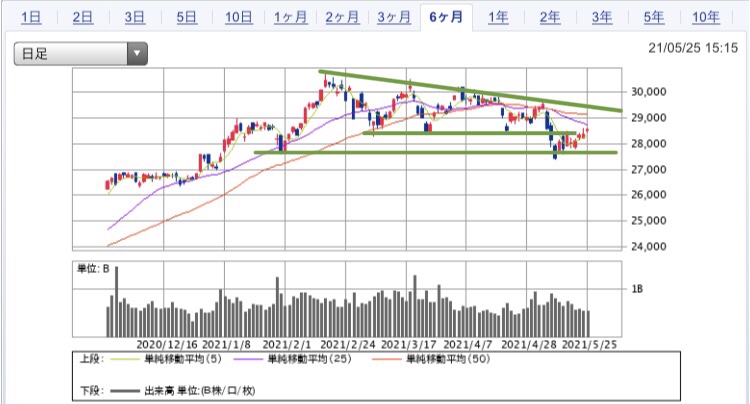Image resolution: width=750 pixels, height=404 pixels.
Task: Open the 日足 candle interval combo box
Action: point(80,54)
